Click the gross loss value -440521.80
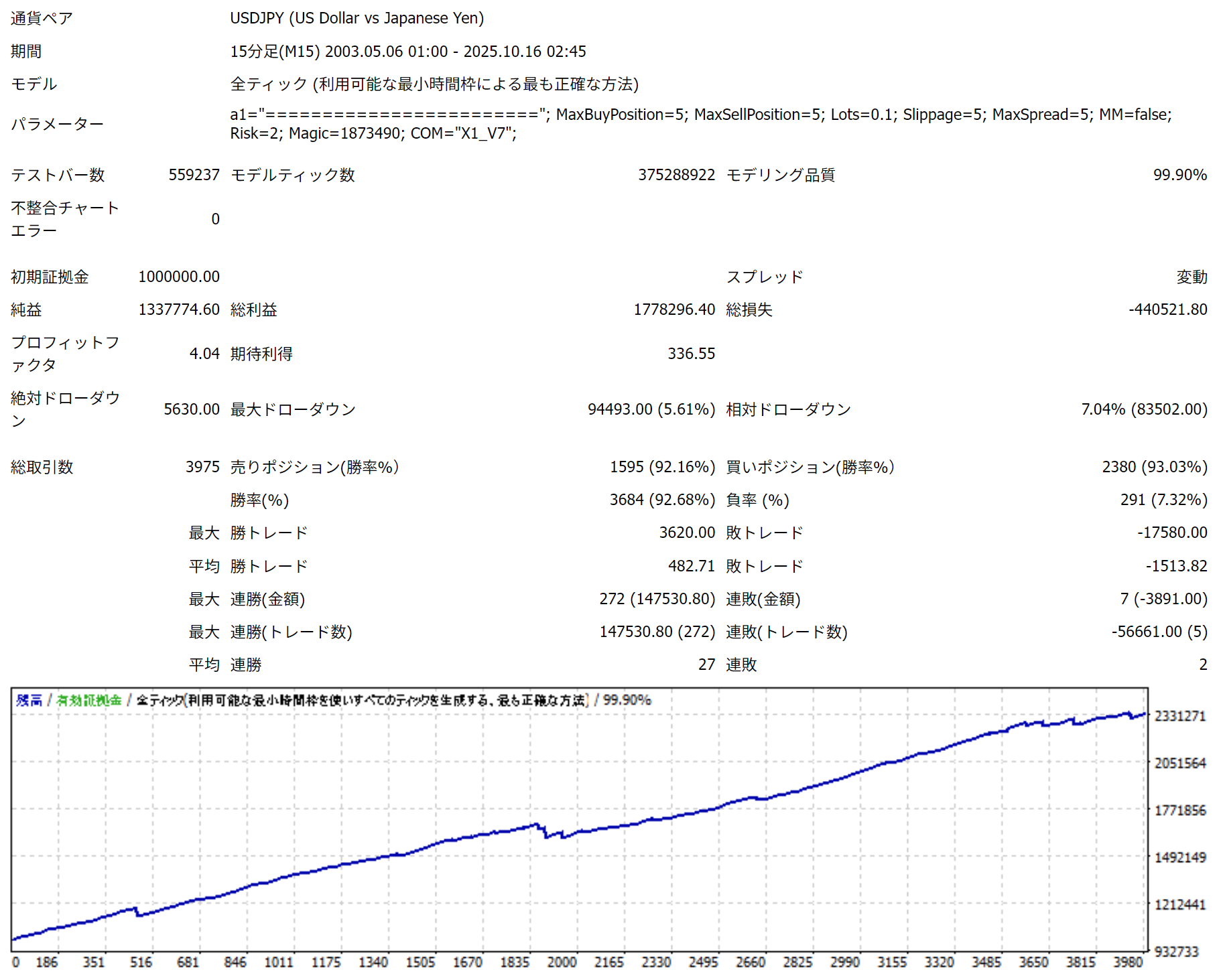 (x=1167, y=309)
